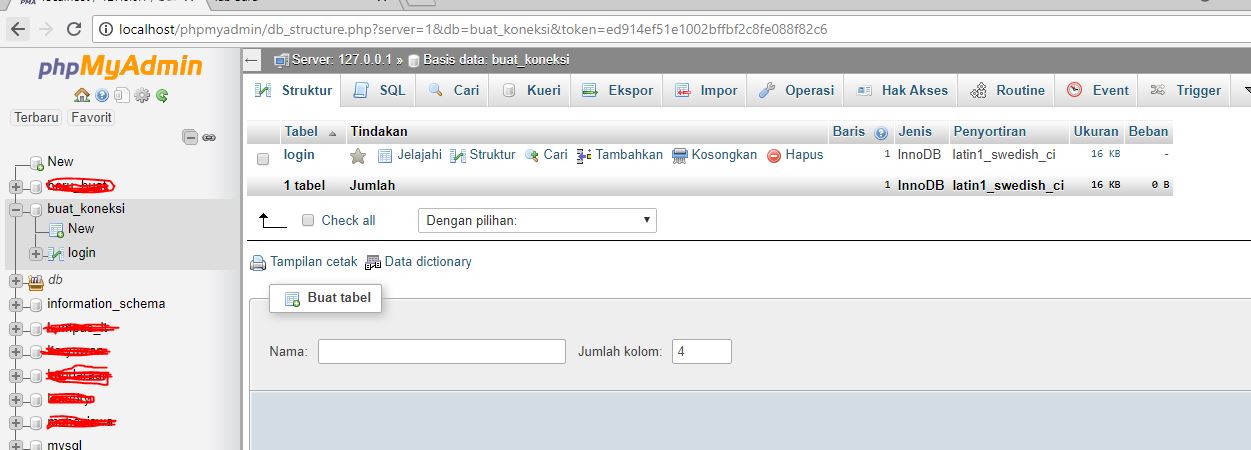Click the Tampilan cetak link
The image size is (1251, 450).
313,262
